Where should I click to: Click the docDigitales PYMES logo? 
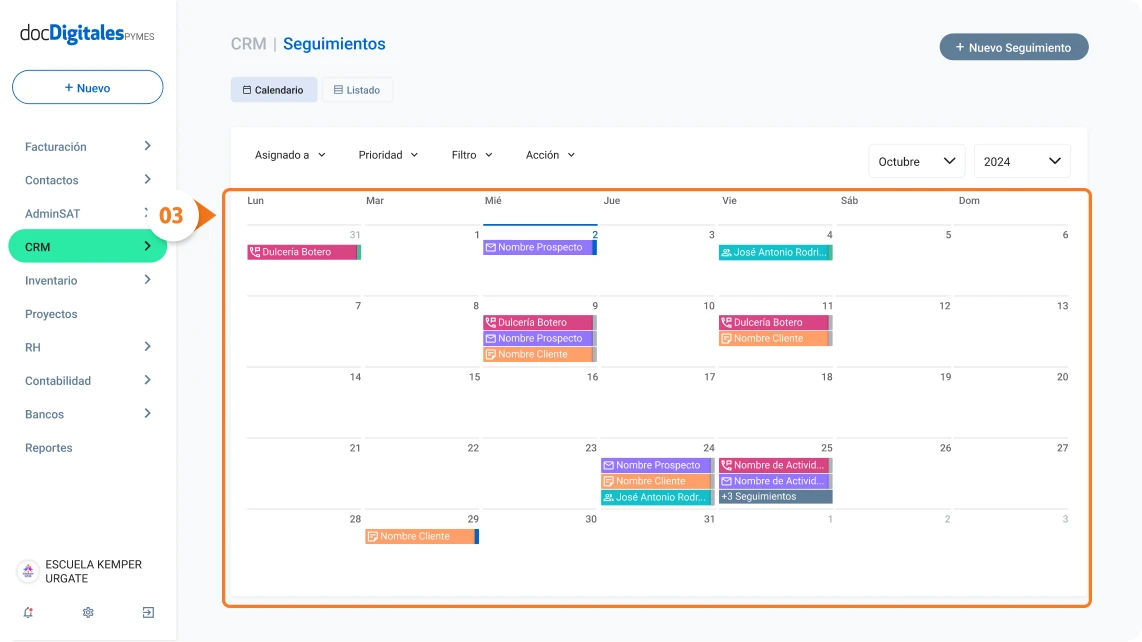tap(87, 34)
